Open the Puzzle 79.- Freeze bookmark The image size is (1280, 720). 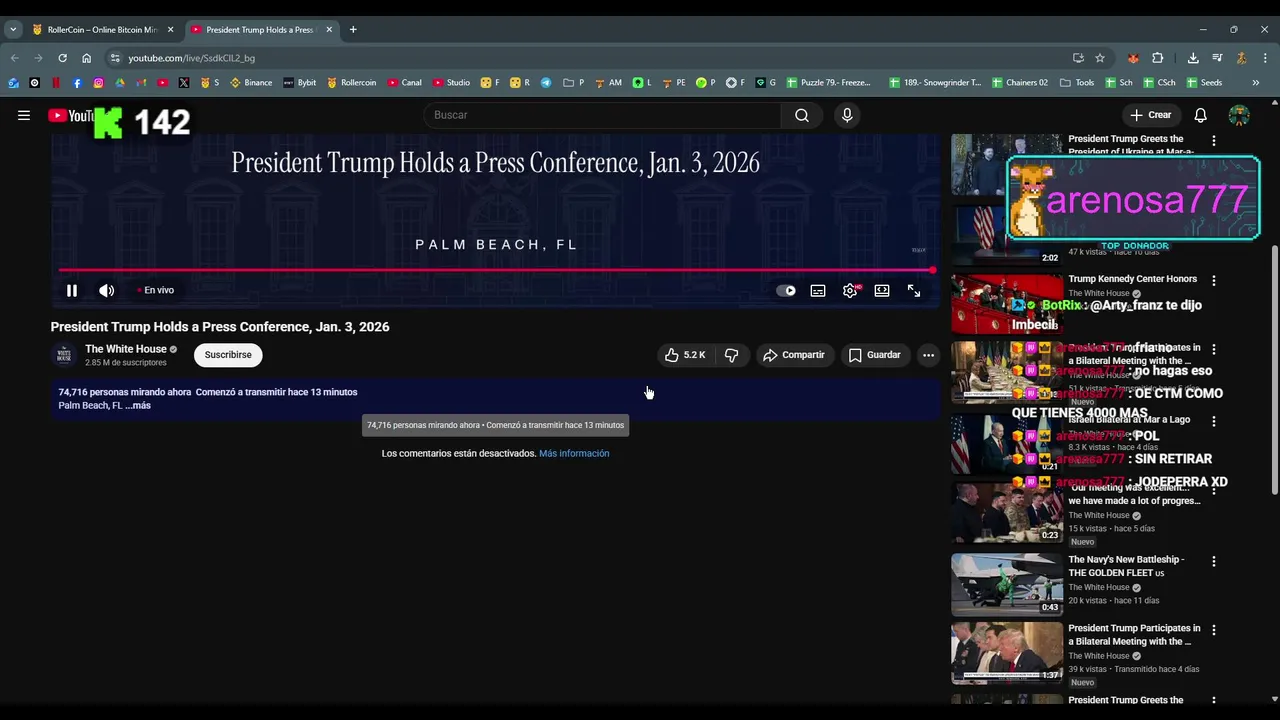[x=828, y=83]
